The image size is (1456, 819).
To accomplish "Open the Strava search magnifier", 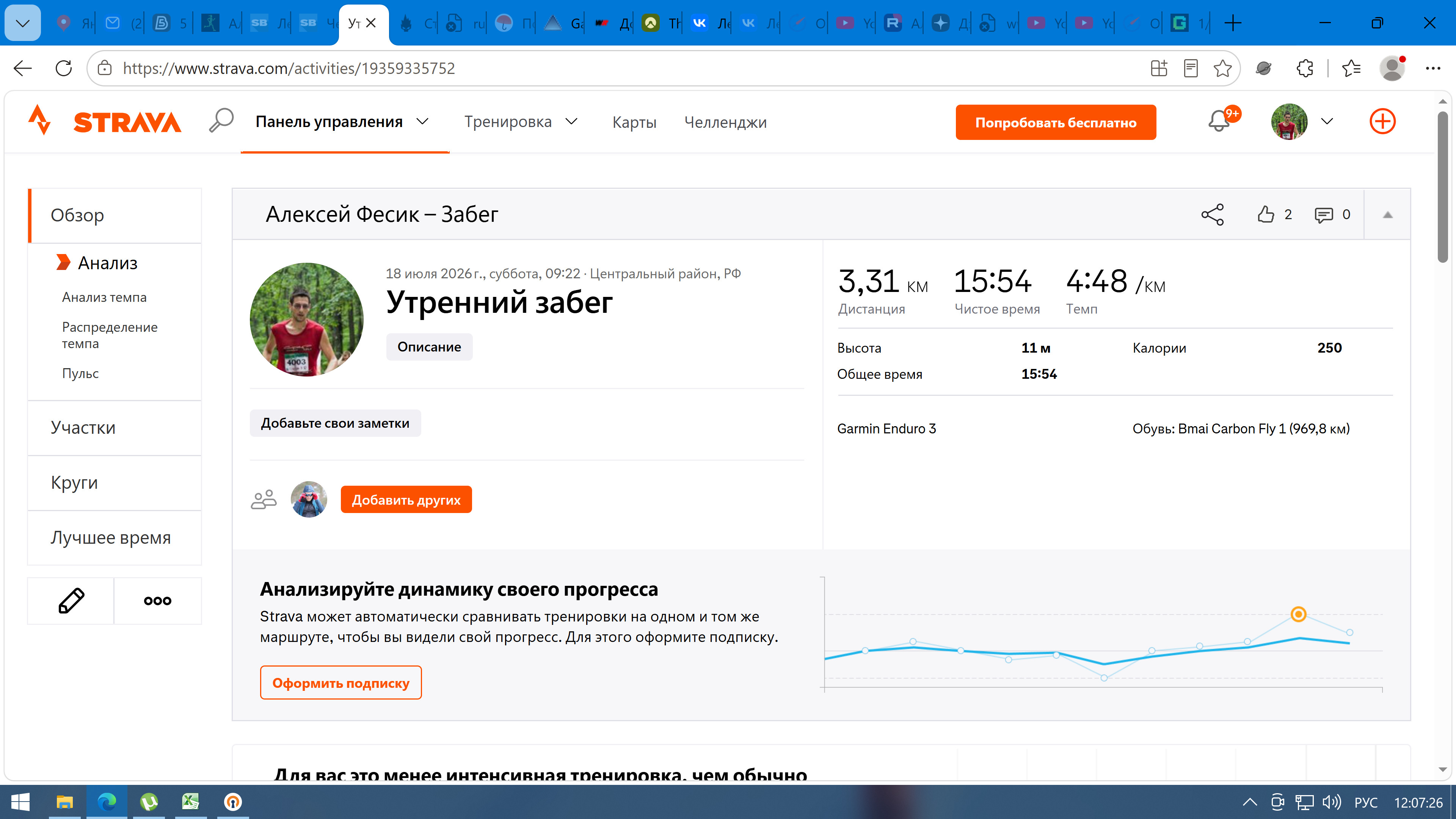I will (x=221, y=121).
